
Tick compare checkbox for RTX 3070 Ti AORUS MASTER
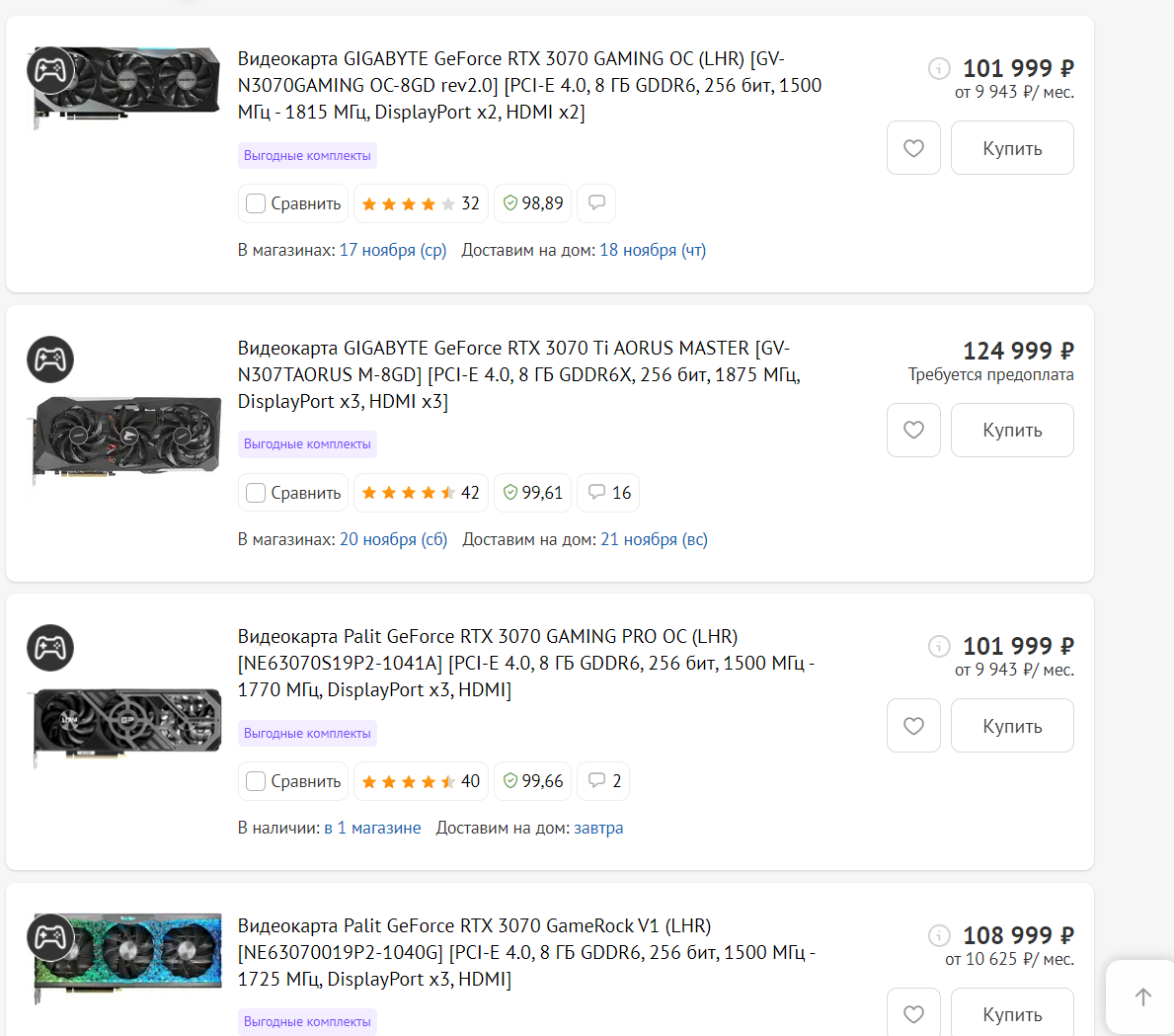point(256,493)
